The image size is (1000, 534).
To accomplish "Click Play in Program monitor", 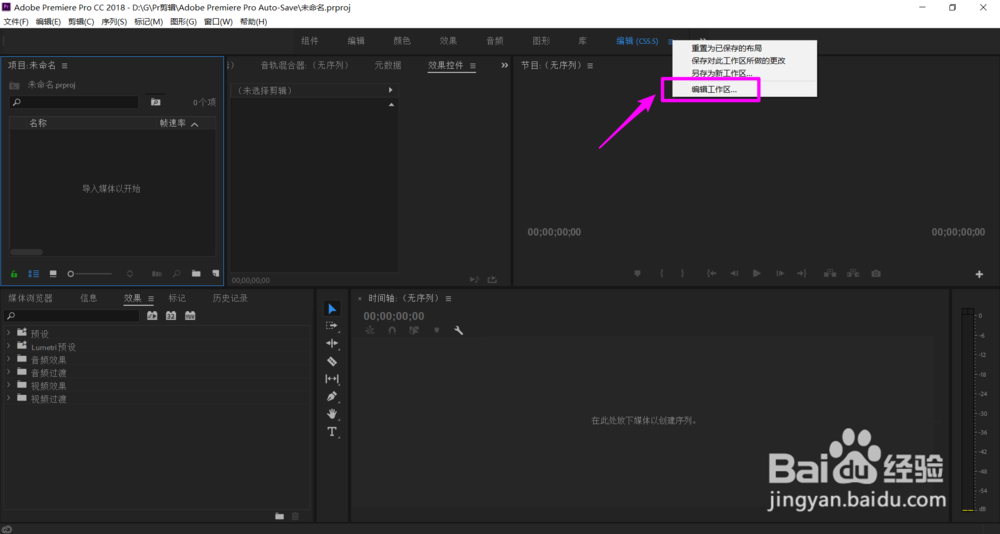I will point(756,273).
